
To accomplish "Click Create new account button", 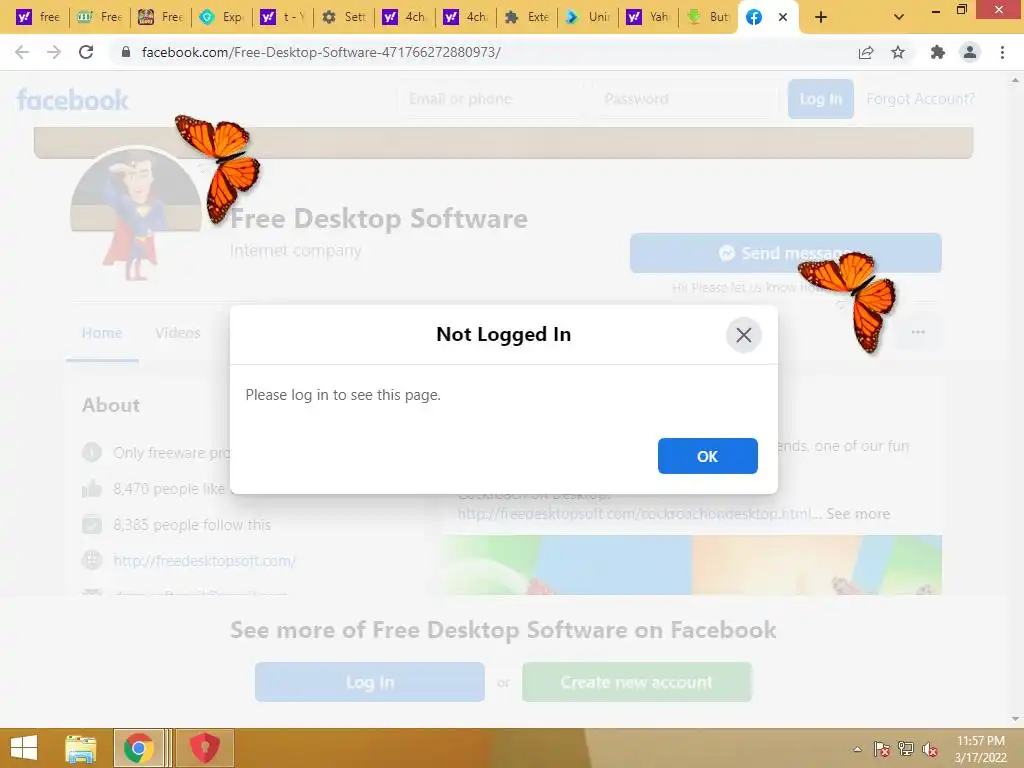I will click(637, 682).
